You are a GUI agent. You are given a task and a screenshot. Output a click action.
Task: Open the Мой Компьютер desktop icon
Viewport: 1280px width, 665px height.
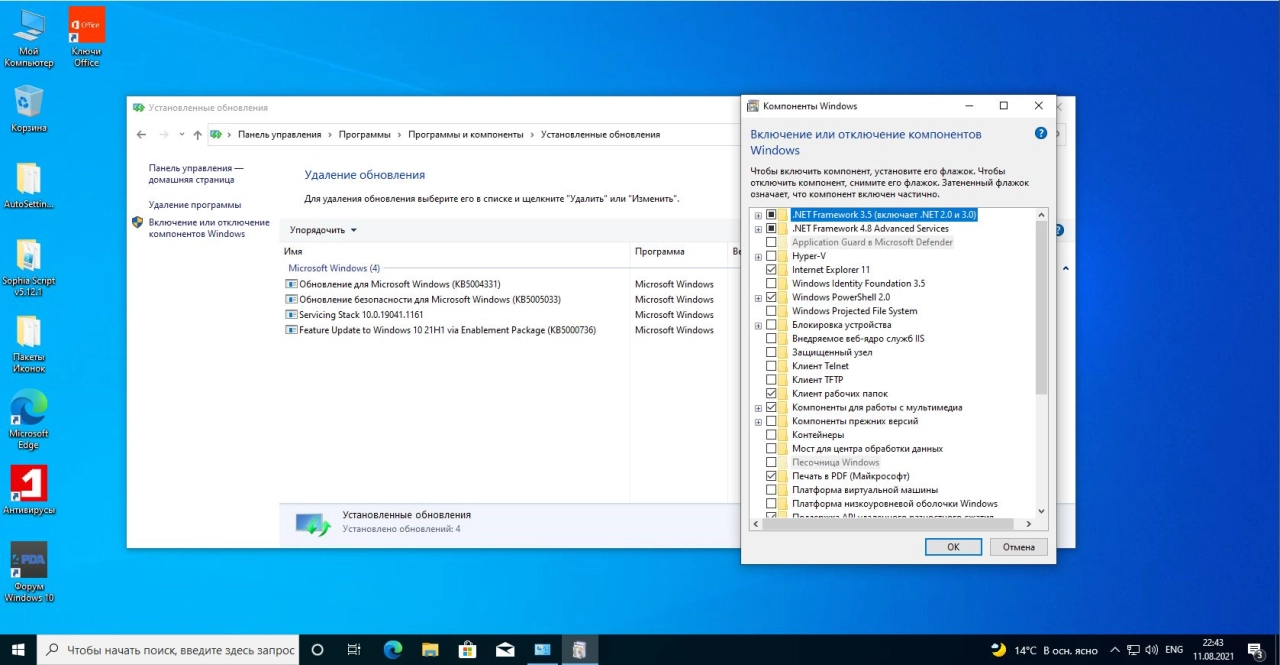28,37
